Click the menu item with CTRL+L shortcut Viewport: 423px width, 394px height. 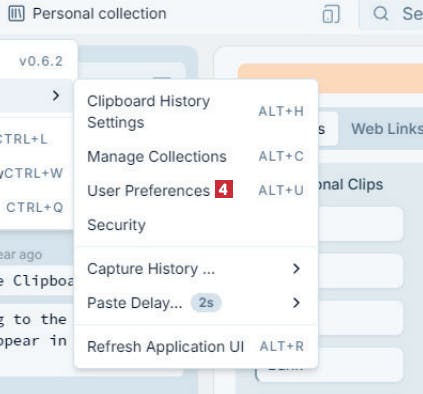[x=35, y=139]
